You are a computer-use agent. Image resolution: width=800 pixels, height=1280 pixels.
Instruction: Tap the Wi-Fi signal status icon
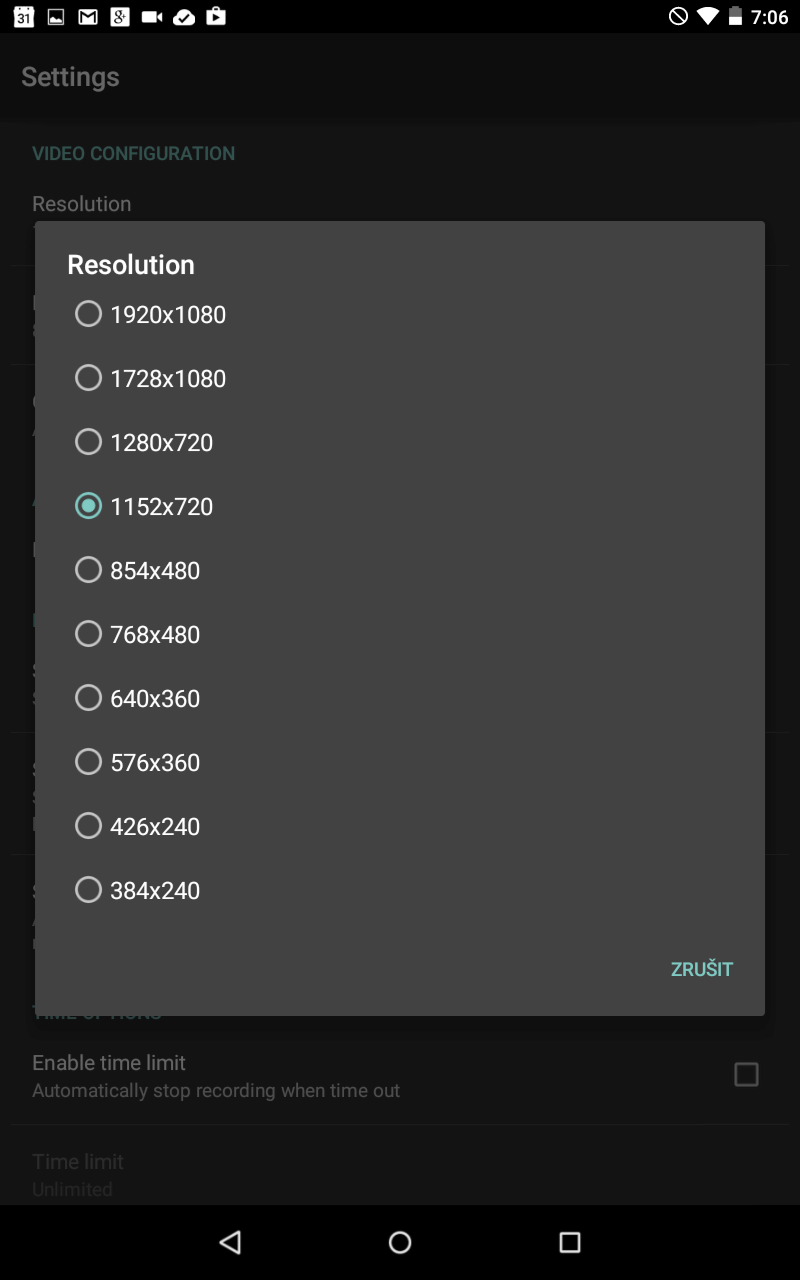[x=708, y=17]
